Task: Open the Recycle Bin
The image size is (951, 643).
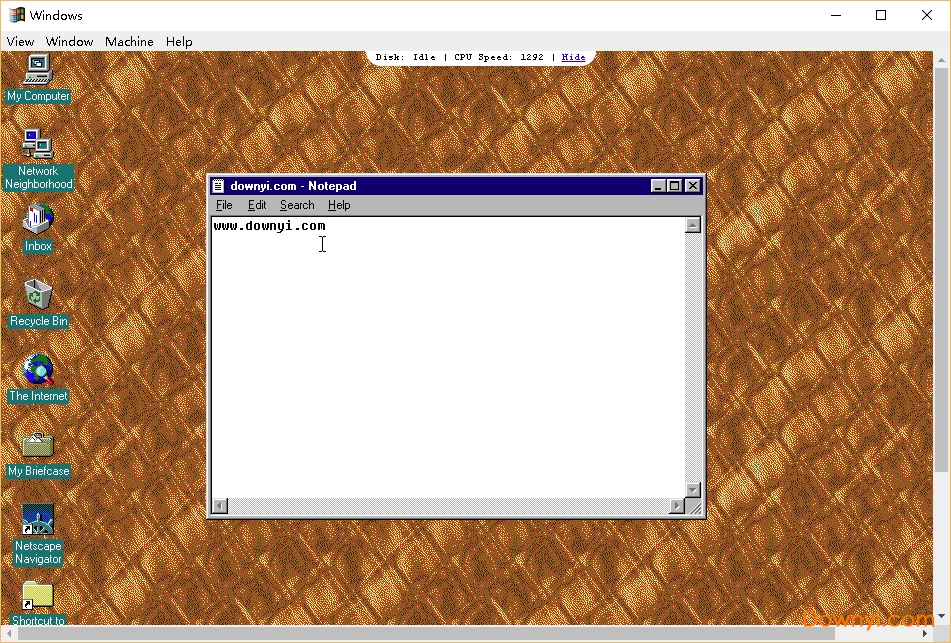Action: click(x=37, y=295)
